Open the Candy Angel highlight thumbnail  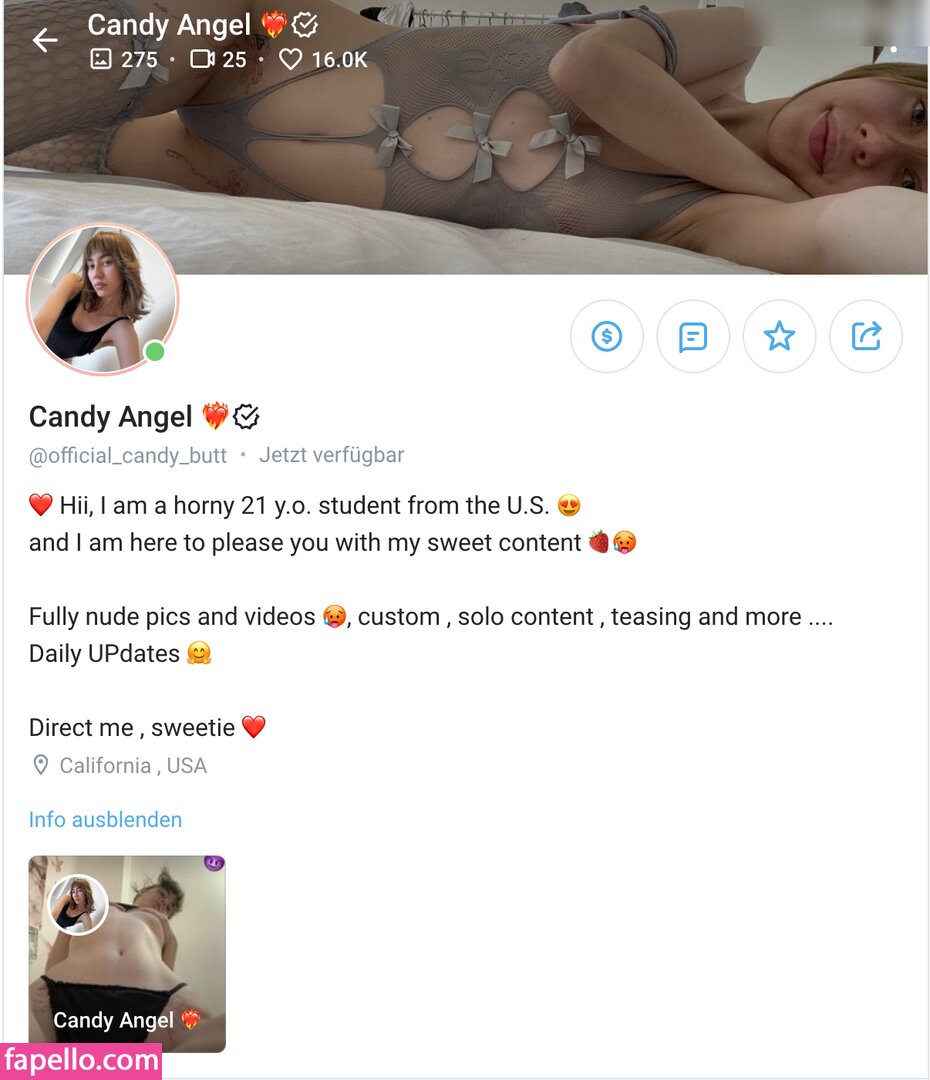(x=127, y=954)
